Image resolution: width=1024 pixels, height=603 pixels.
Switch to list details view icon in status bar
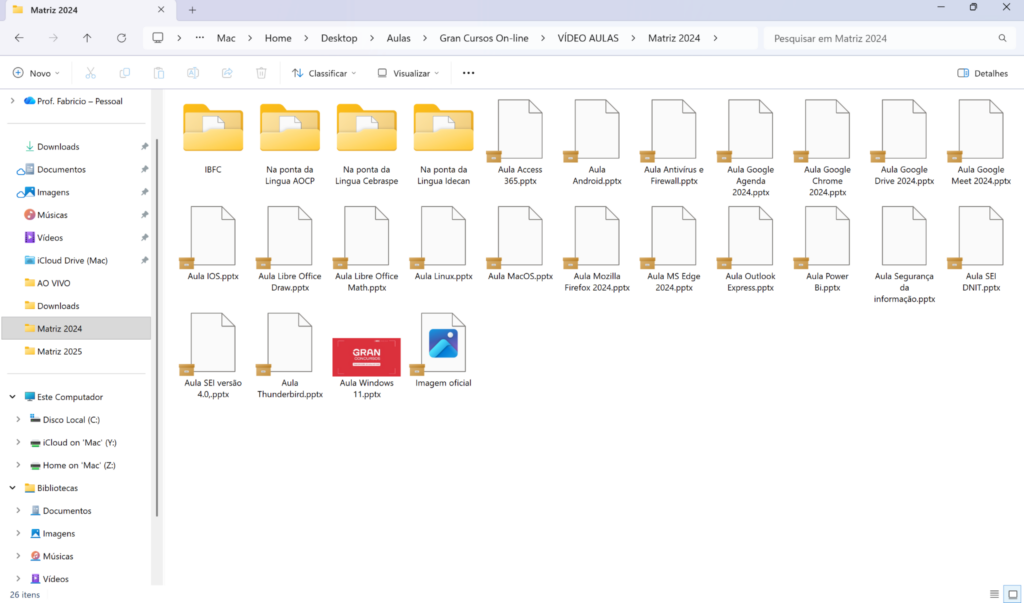click(994, 594)
